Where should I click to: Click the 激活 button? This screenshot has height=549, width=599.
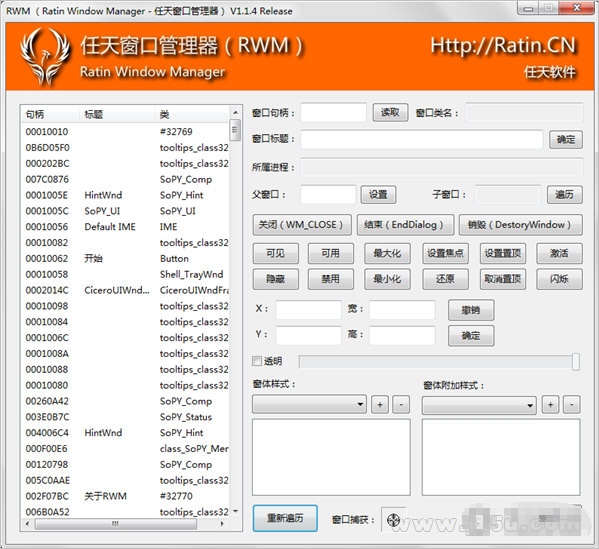point(559,253)
